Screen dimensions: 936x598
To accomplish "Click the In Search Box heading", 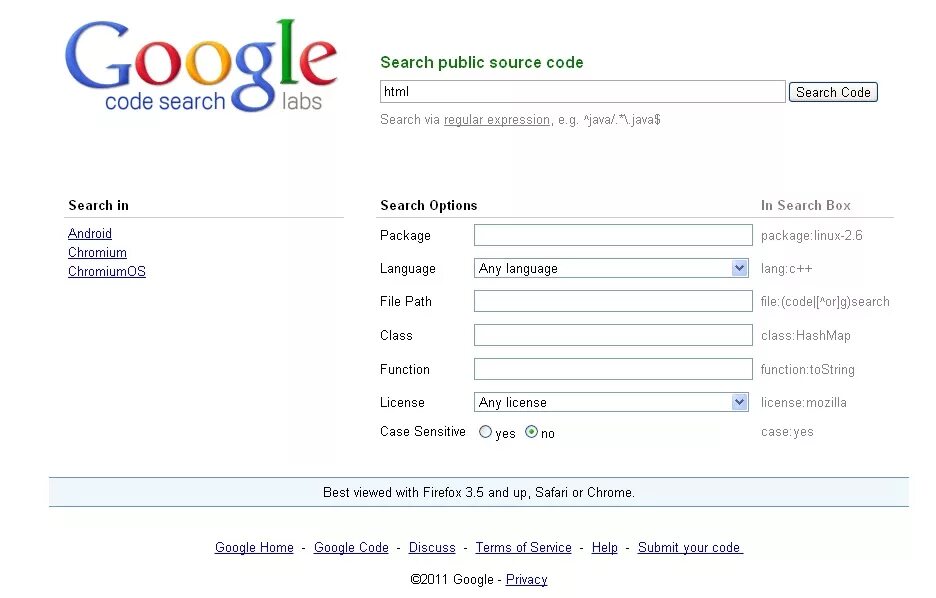I will click(x=806, y=205).
